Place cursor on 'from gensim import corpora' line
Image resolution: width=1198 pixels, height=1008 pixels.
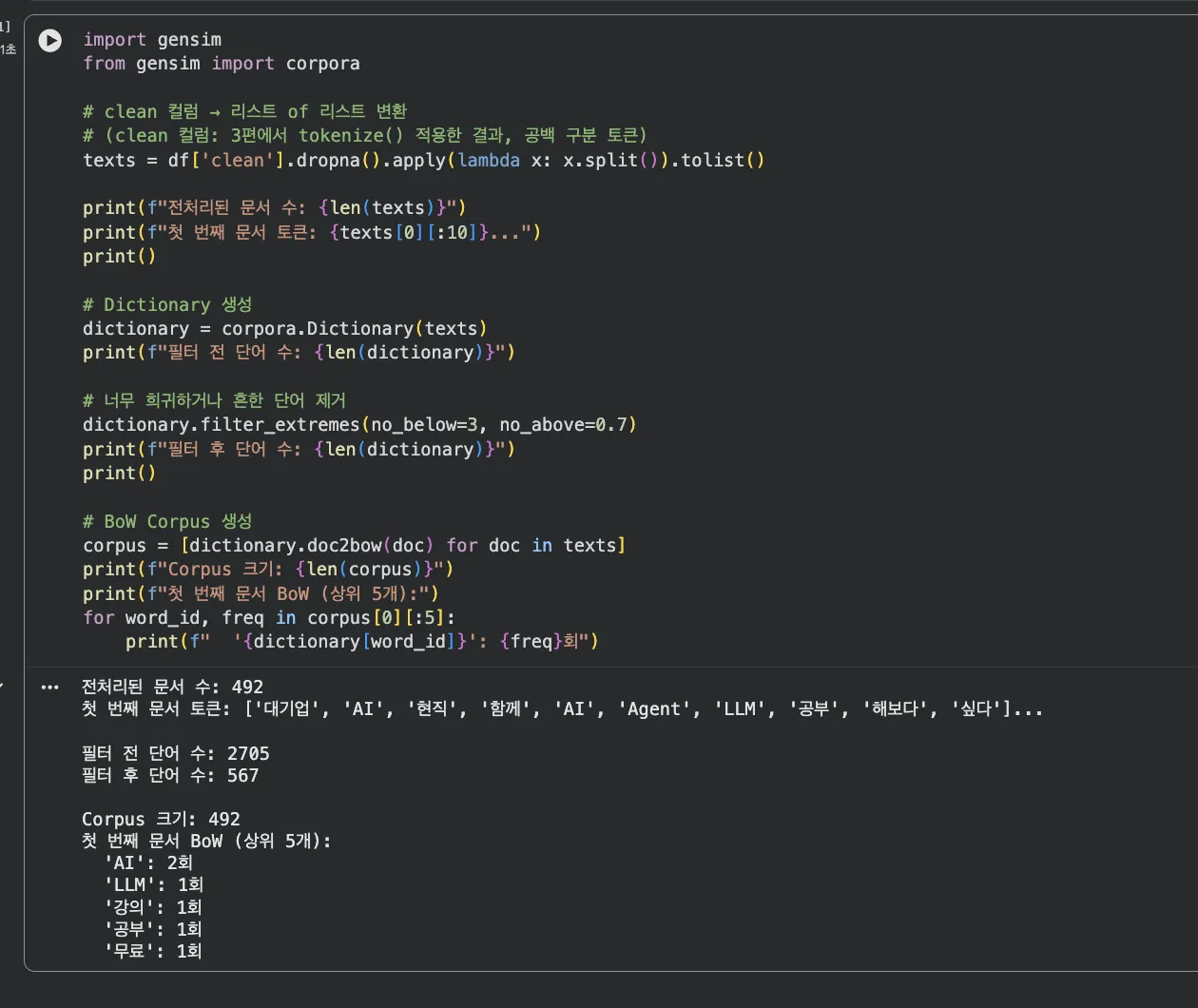click(x=221, y=64)
